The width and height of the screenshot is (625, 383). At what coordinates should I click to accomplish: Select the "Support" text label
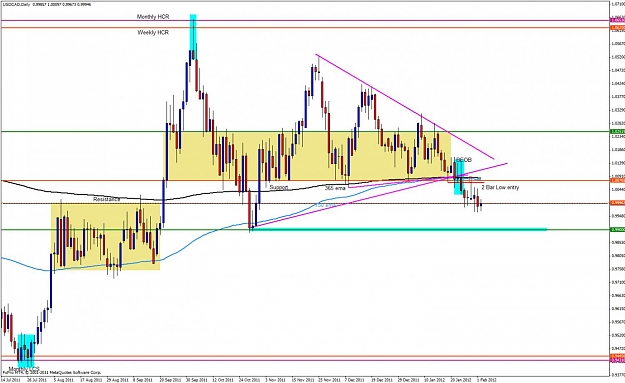pyautogui.click(x=279, y=187)
